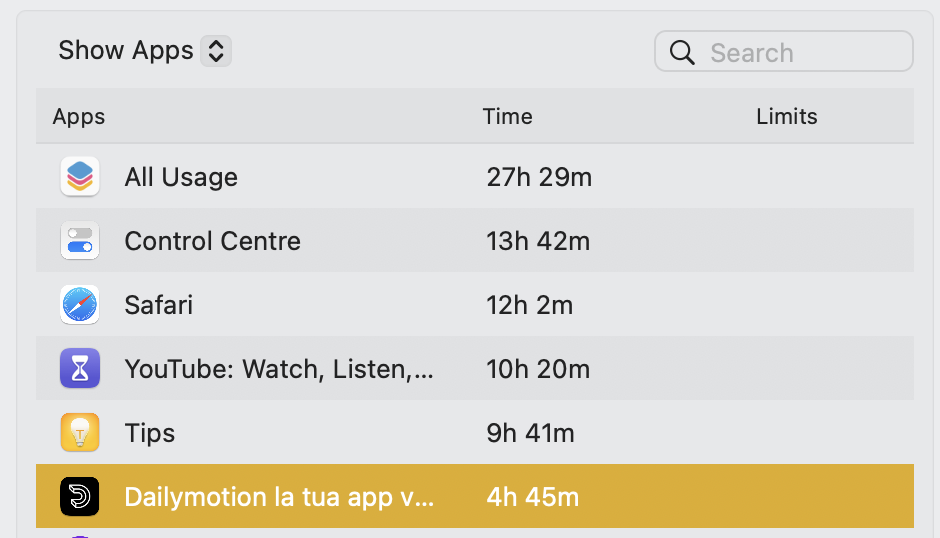Sort by the Apps column header

pyautogui.click(x=79, y=116)
